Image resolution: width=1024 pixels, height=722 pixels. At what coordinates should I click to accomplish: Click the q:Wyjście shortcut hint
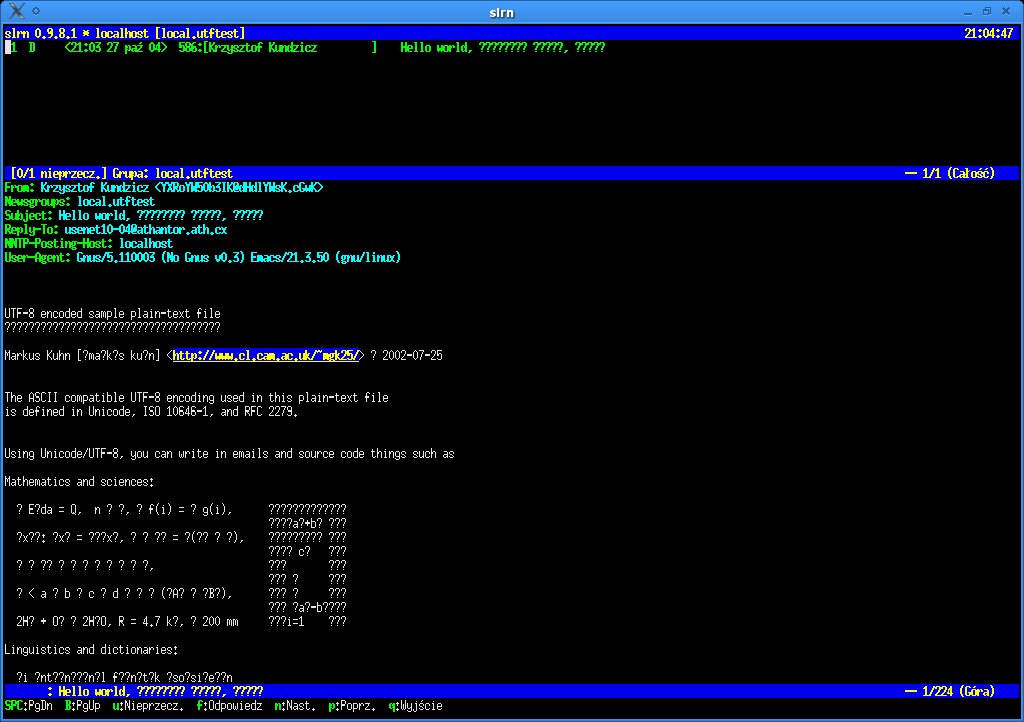[x=415, y=706]
